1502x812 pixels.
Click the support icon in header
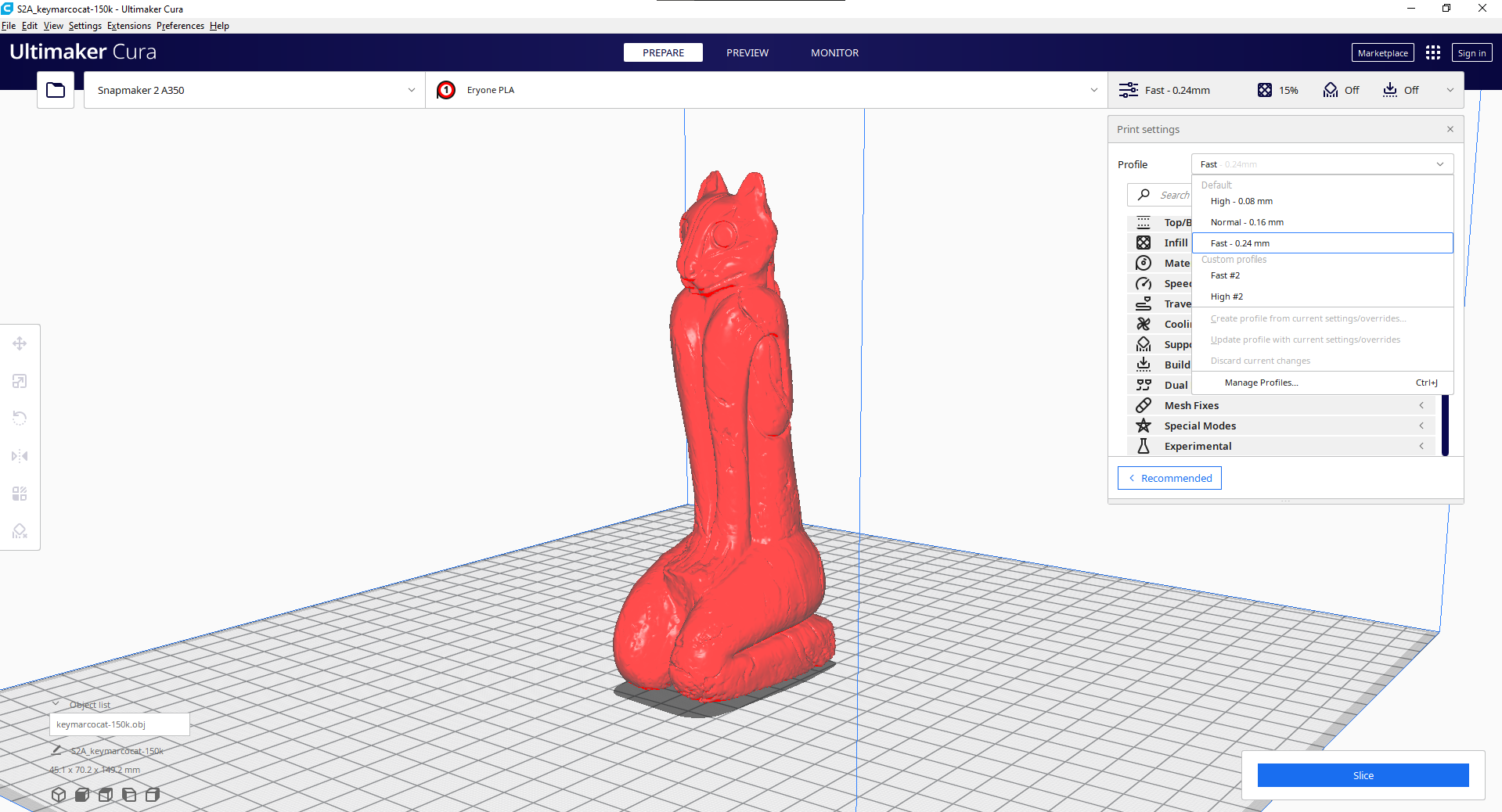point(1331,90)
